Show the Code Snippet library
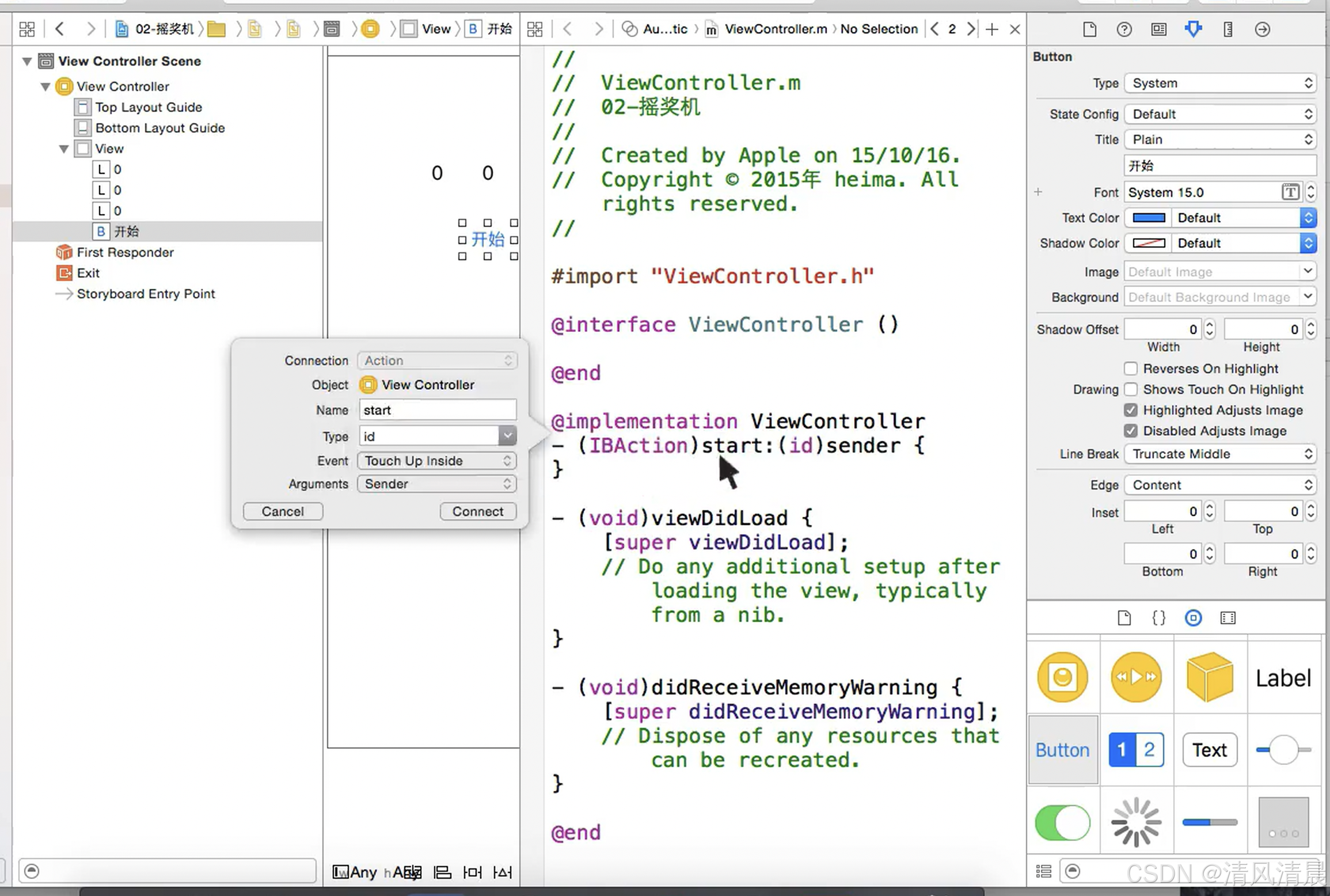This screenshot has width=1330, height=896. (x=1158, y=618)
